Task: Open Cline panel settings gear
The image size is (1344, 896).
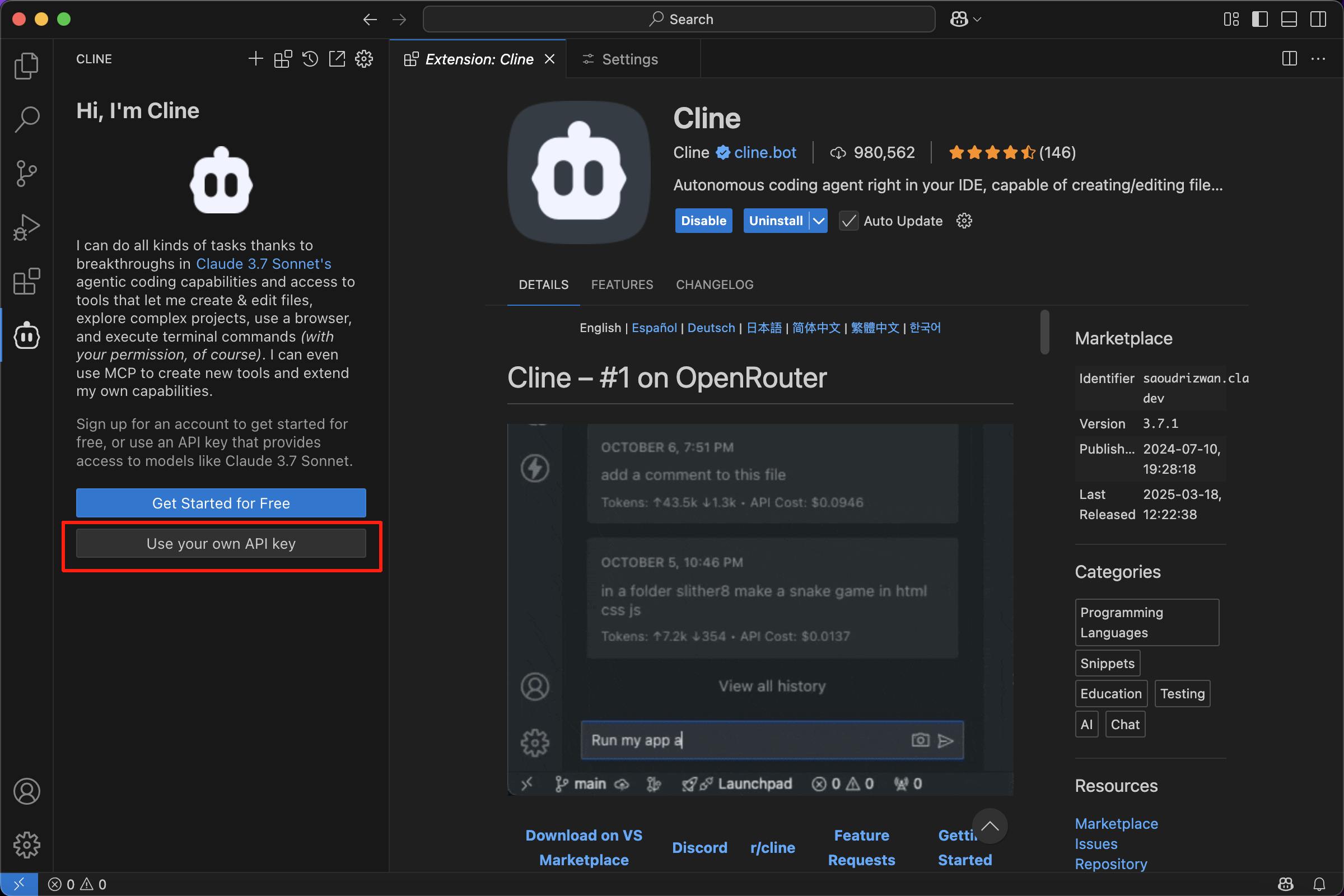Action: (364, 59)
